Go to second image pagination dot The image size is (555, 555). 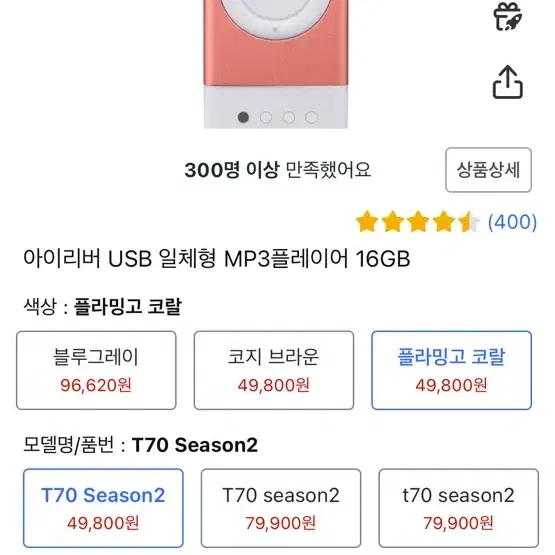(x=266, y=117)
